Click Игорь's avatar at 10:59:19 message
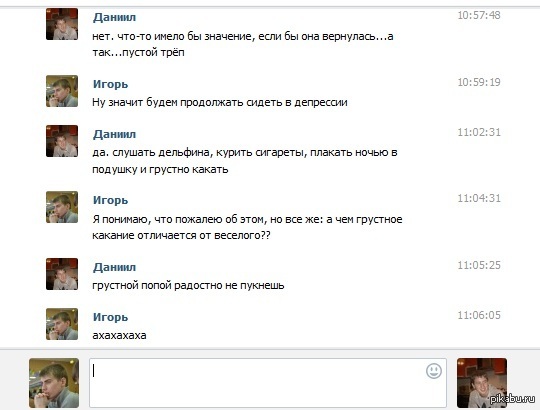Screen dimensions: 540x410 click(x=62, y=91)
